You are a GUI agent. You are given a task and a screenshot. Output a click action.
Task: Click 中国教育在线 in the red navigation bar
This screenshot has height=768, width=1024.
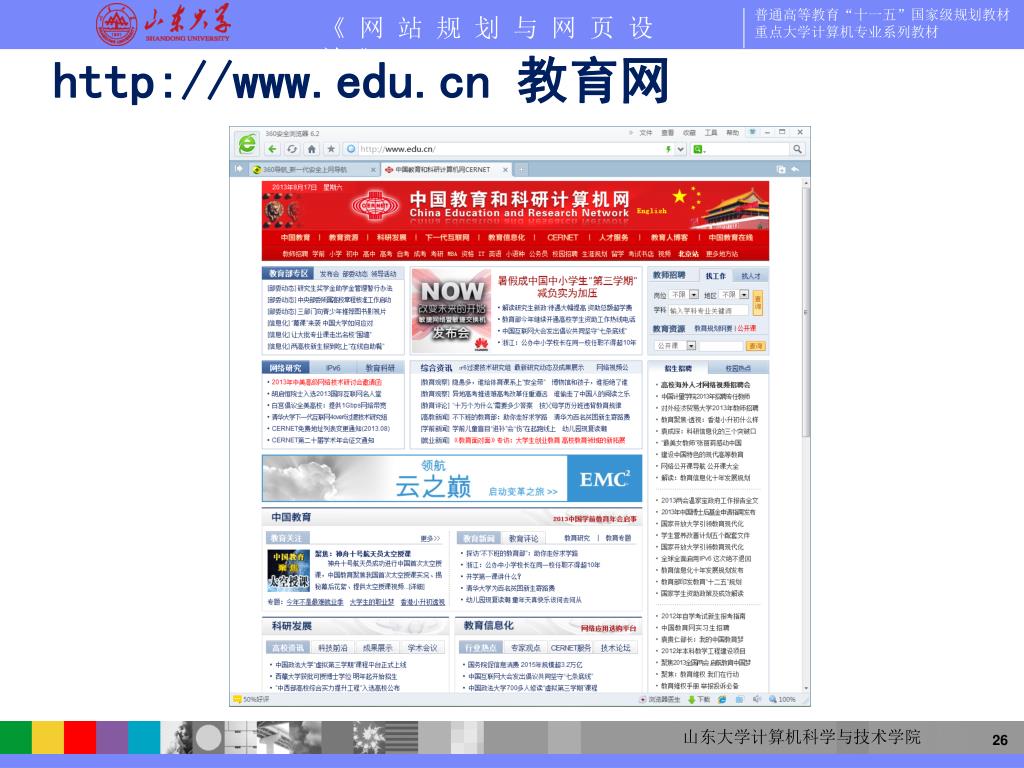(731, 238)
